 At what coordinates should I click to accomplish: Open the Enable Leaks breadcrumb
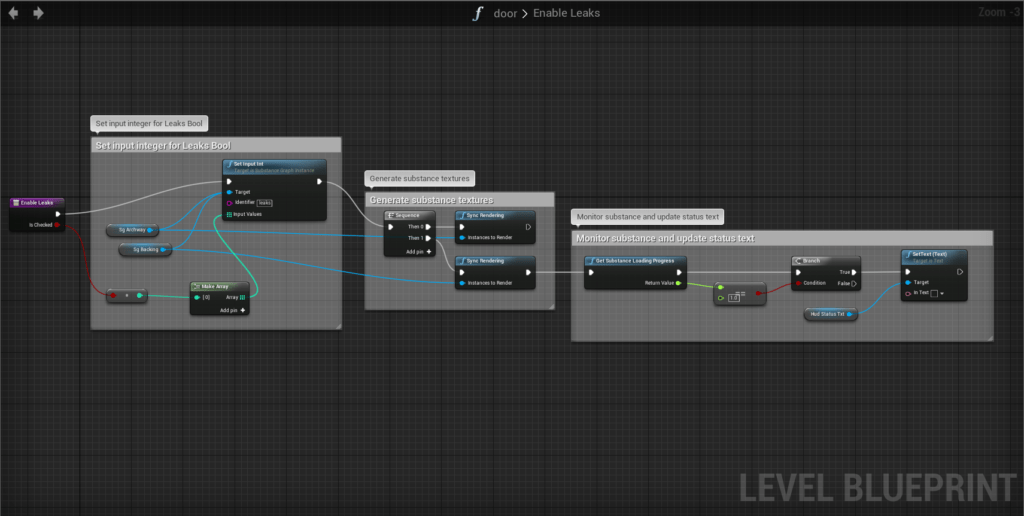click(x=566, y=13)
